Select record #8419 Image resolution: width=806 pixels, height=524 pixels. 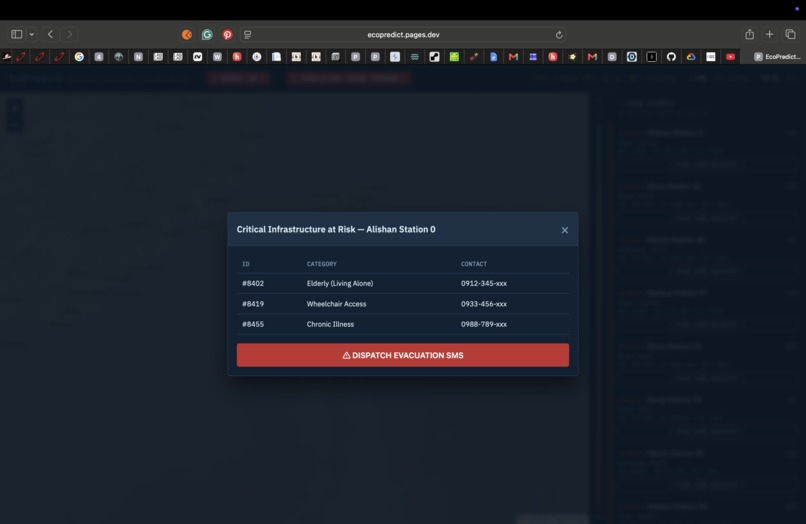[253, 304]
